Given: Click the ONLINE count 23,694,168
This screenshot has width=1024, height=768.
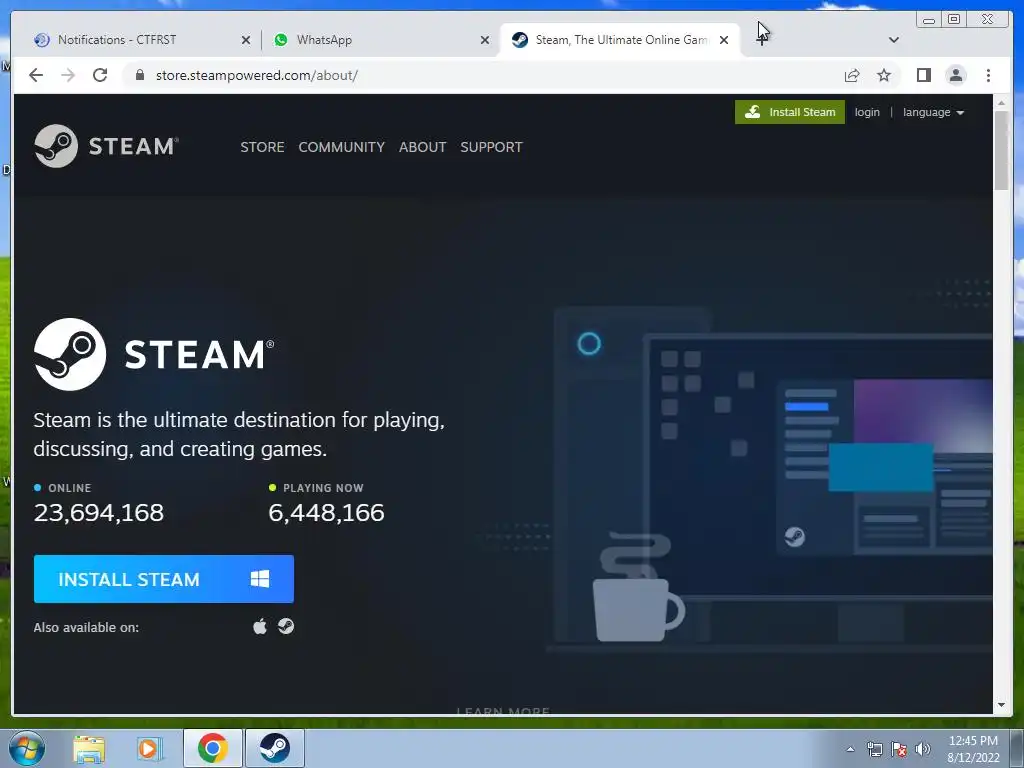Looking at the screenshot, I should 99,513.
